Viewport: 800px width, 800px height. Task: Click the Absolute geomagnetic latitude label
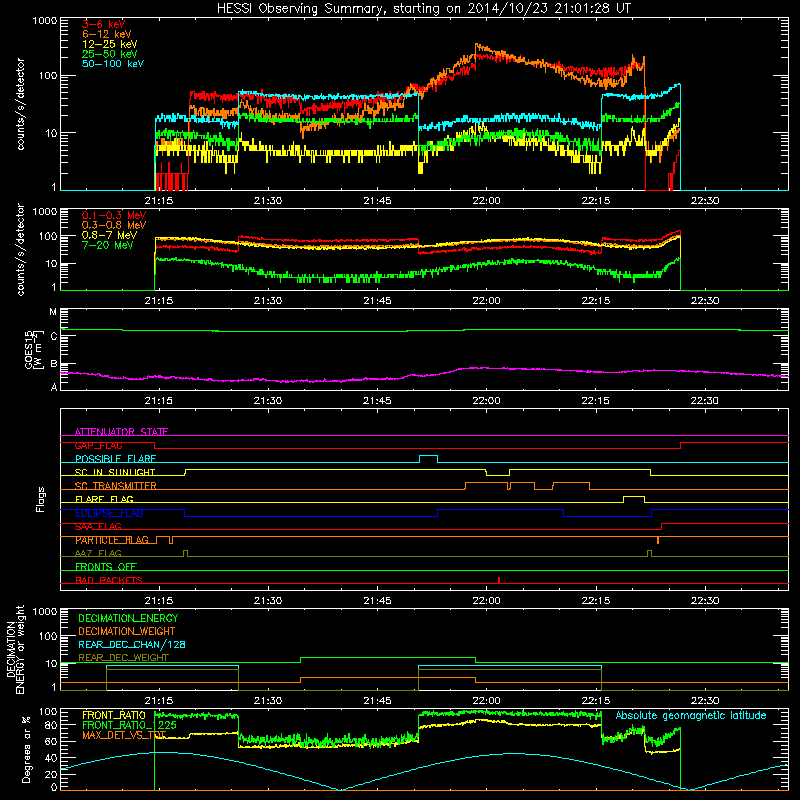click(691, 716)
